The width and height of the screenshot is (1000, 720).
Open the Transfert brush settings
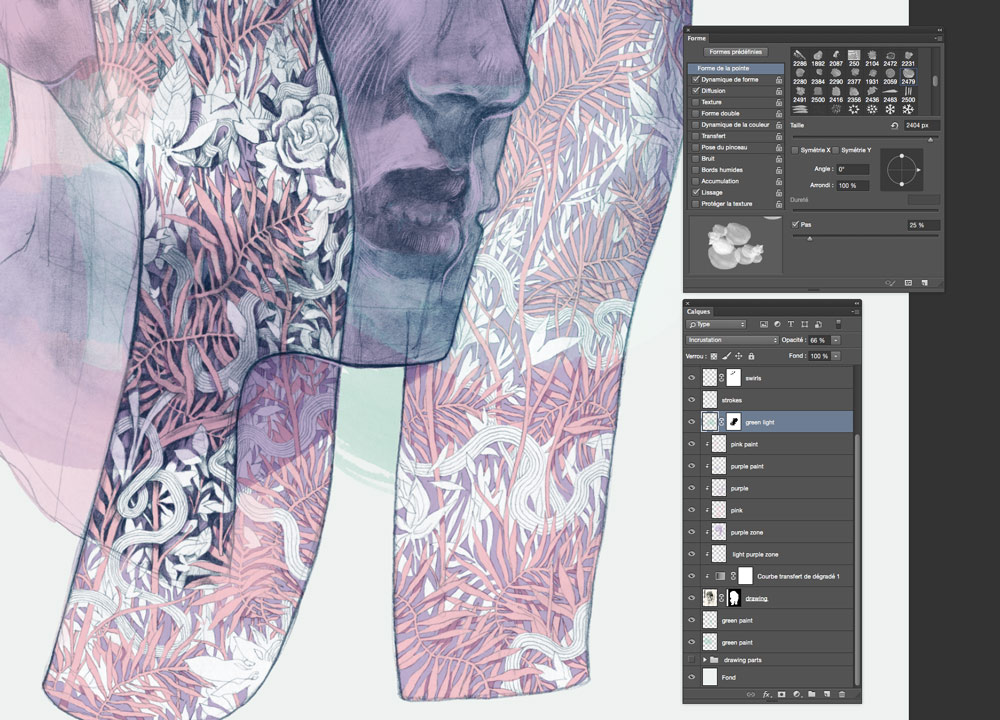[x=714, y=136]
